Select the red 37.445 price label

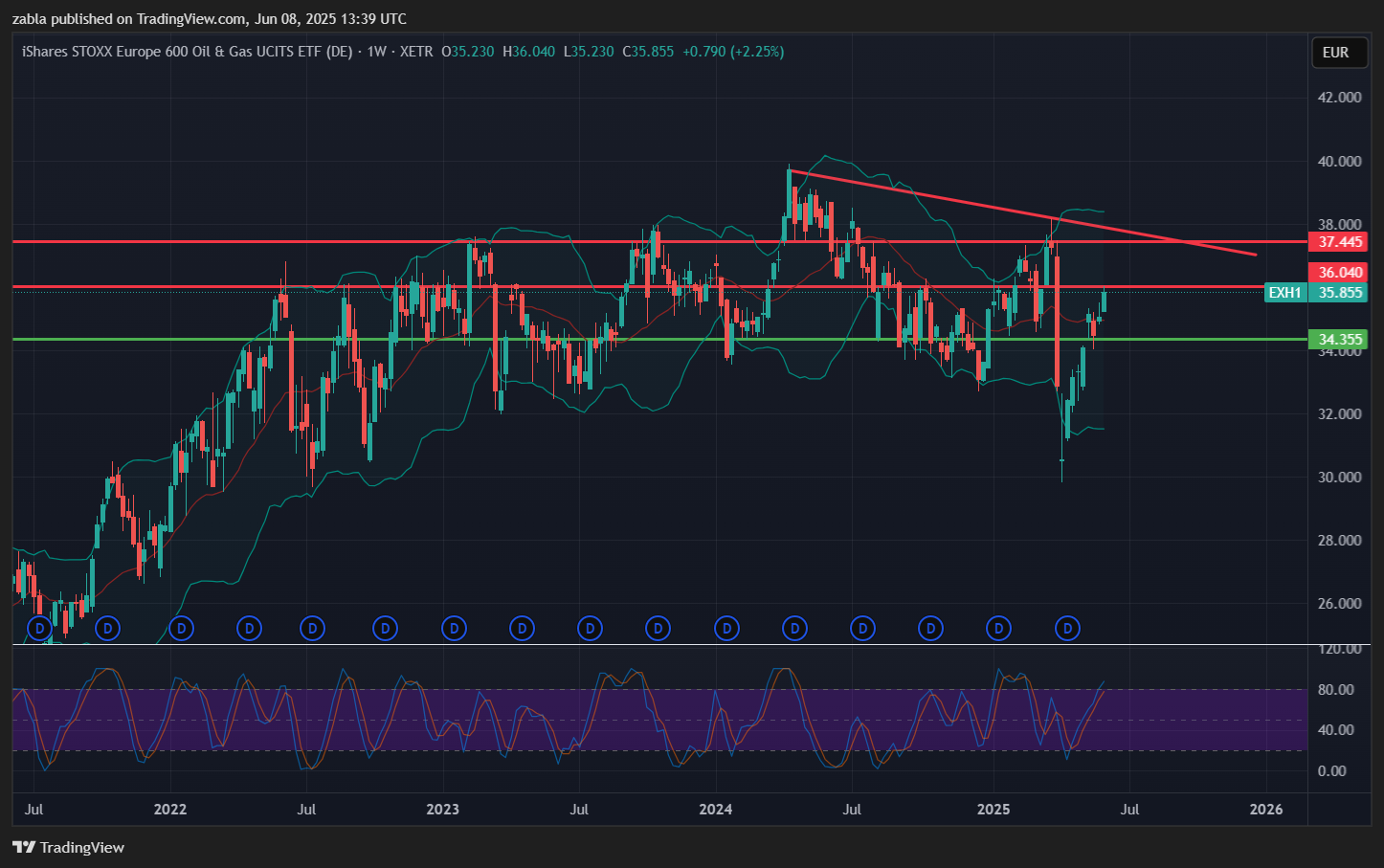point(1339,242)
